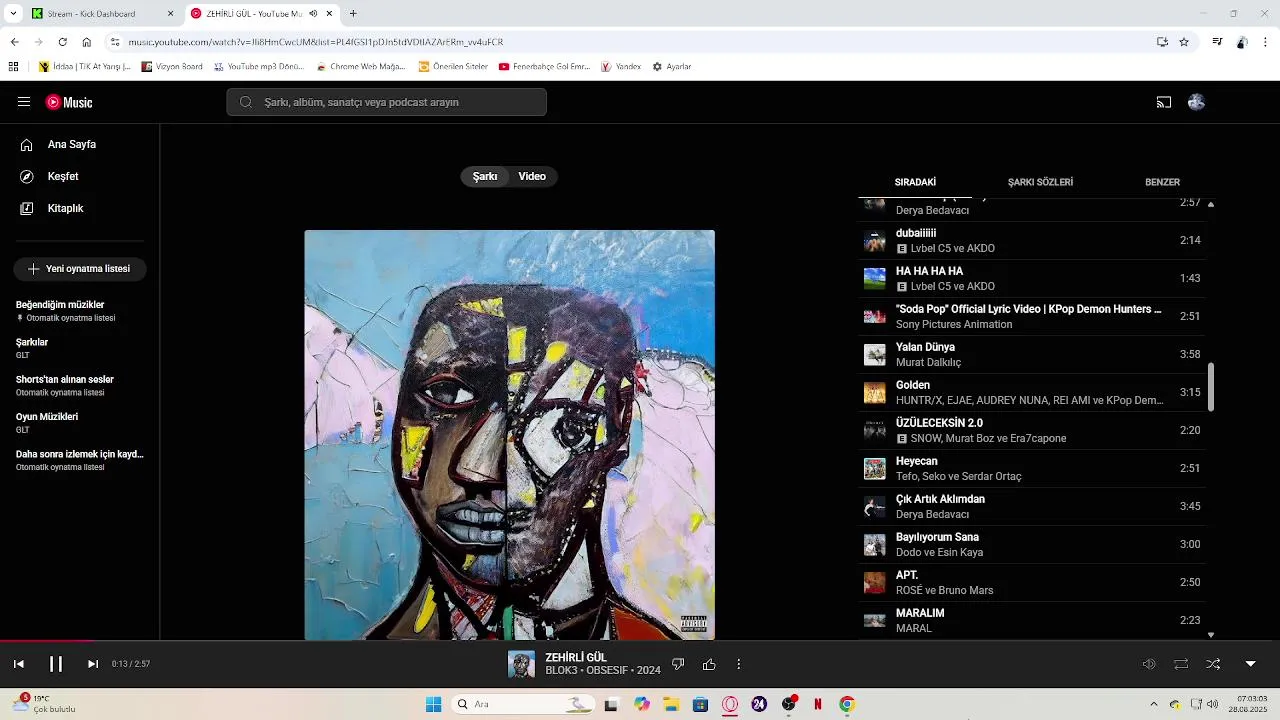Open the tab search dropdown

[x=13, y=14]
